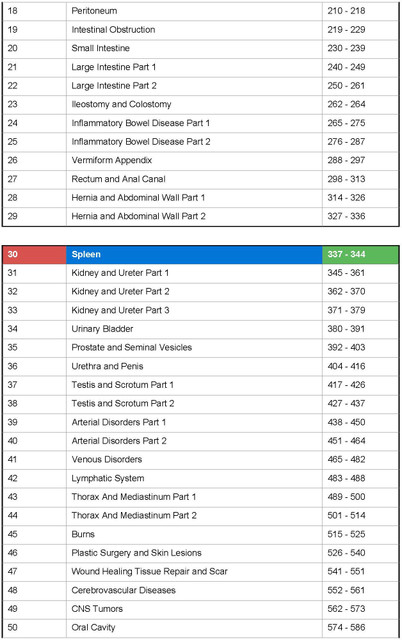Open Prostate and Seminal Vesicles chapter

coord(200,348)
